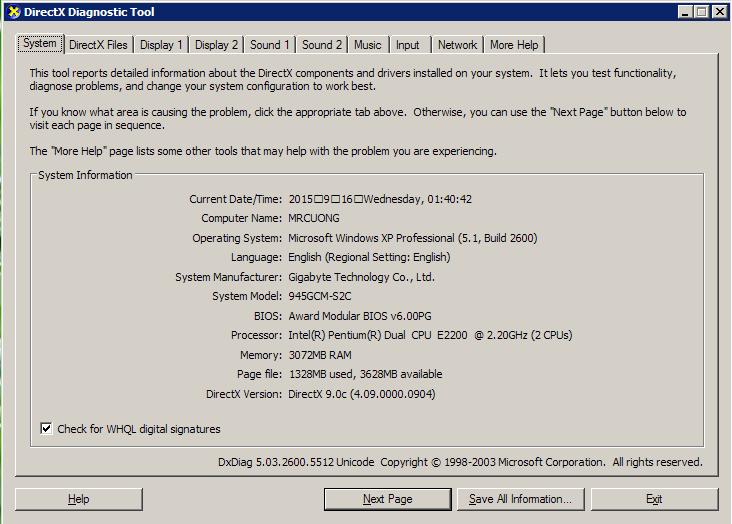Click the DirectX 9.0c version value
This screenshot has height=524, width=732.
(362, 394)
